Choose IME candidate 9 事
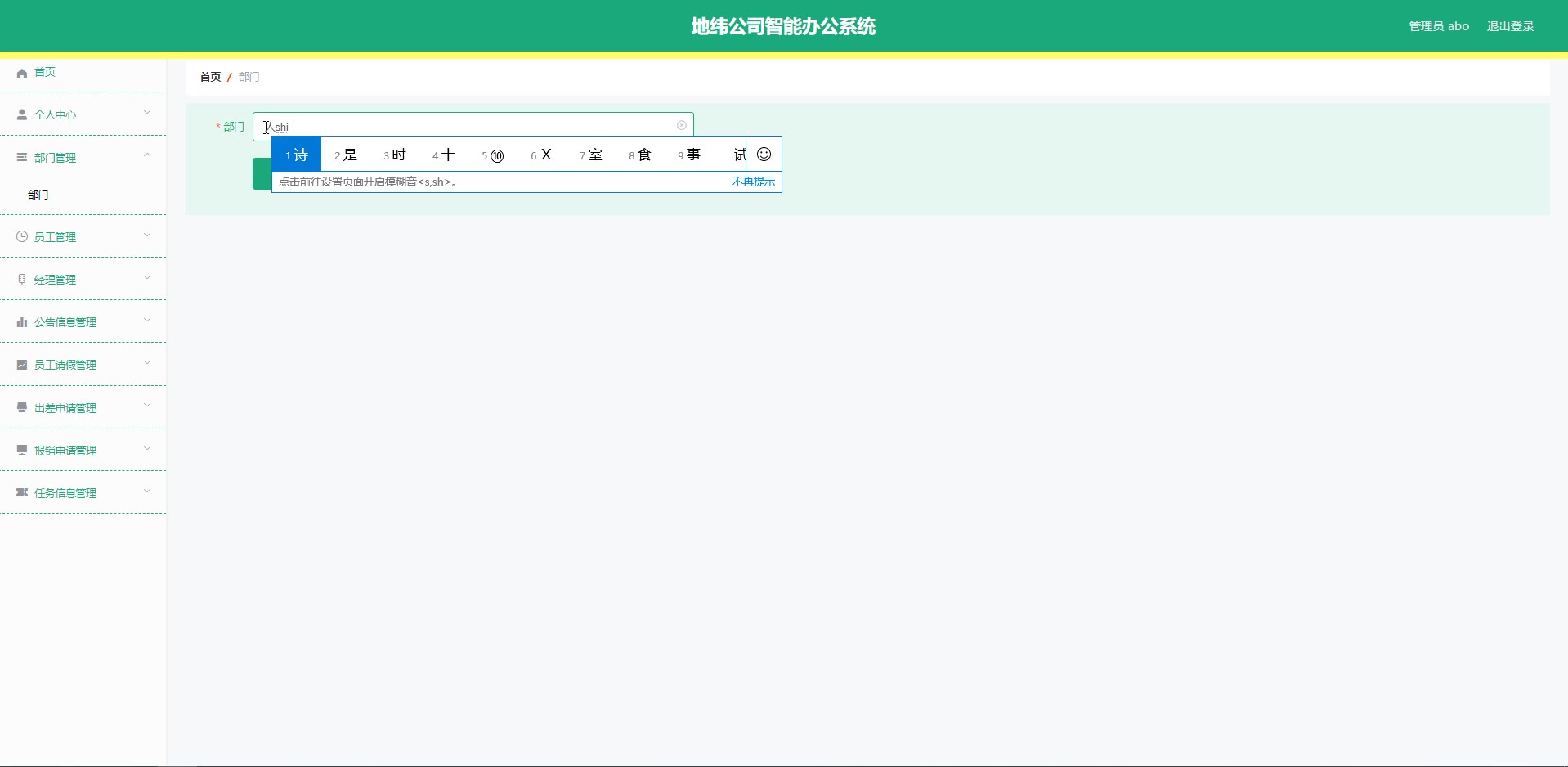Image resolution: width=1568 pixels, height=767 pixels. 689,155
